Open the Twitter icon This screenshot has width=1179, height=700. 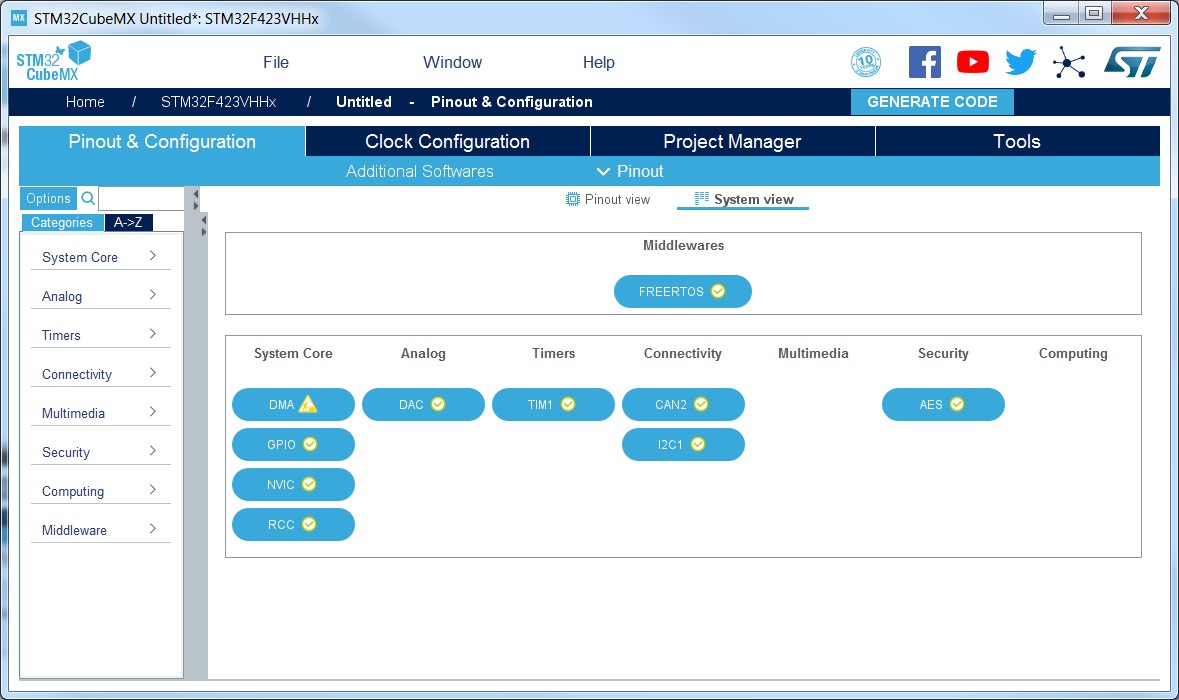pyautogui.click(x=1020, y=62)
